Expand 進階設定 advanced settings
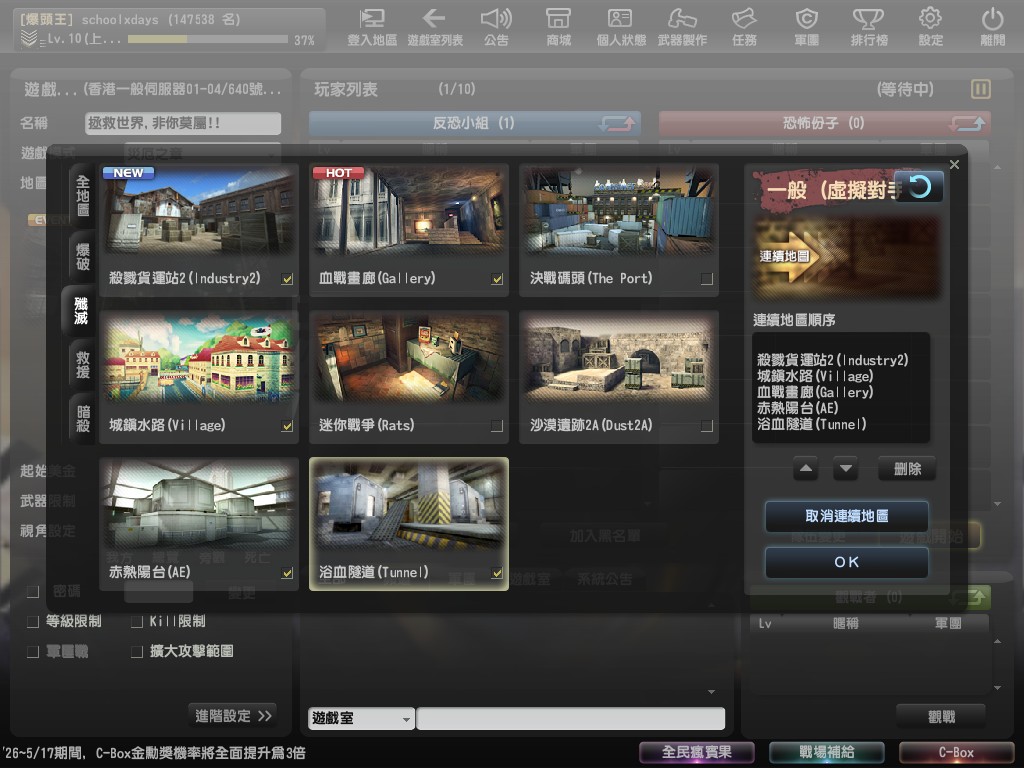 [233, 715]
